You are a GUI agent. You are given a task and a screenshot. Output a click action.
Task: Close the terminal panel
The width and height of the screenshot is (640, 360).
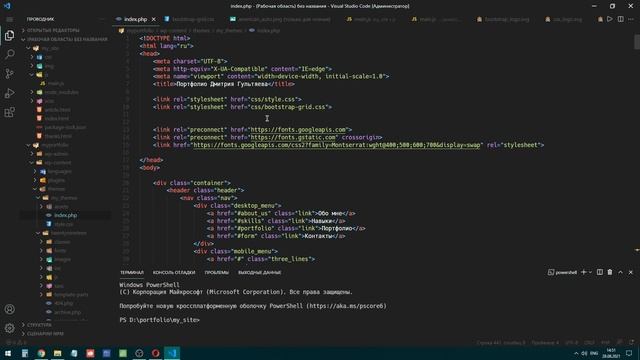pos(631,272)
